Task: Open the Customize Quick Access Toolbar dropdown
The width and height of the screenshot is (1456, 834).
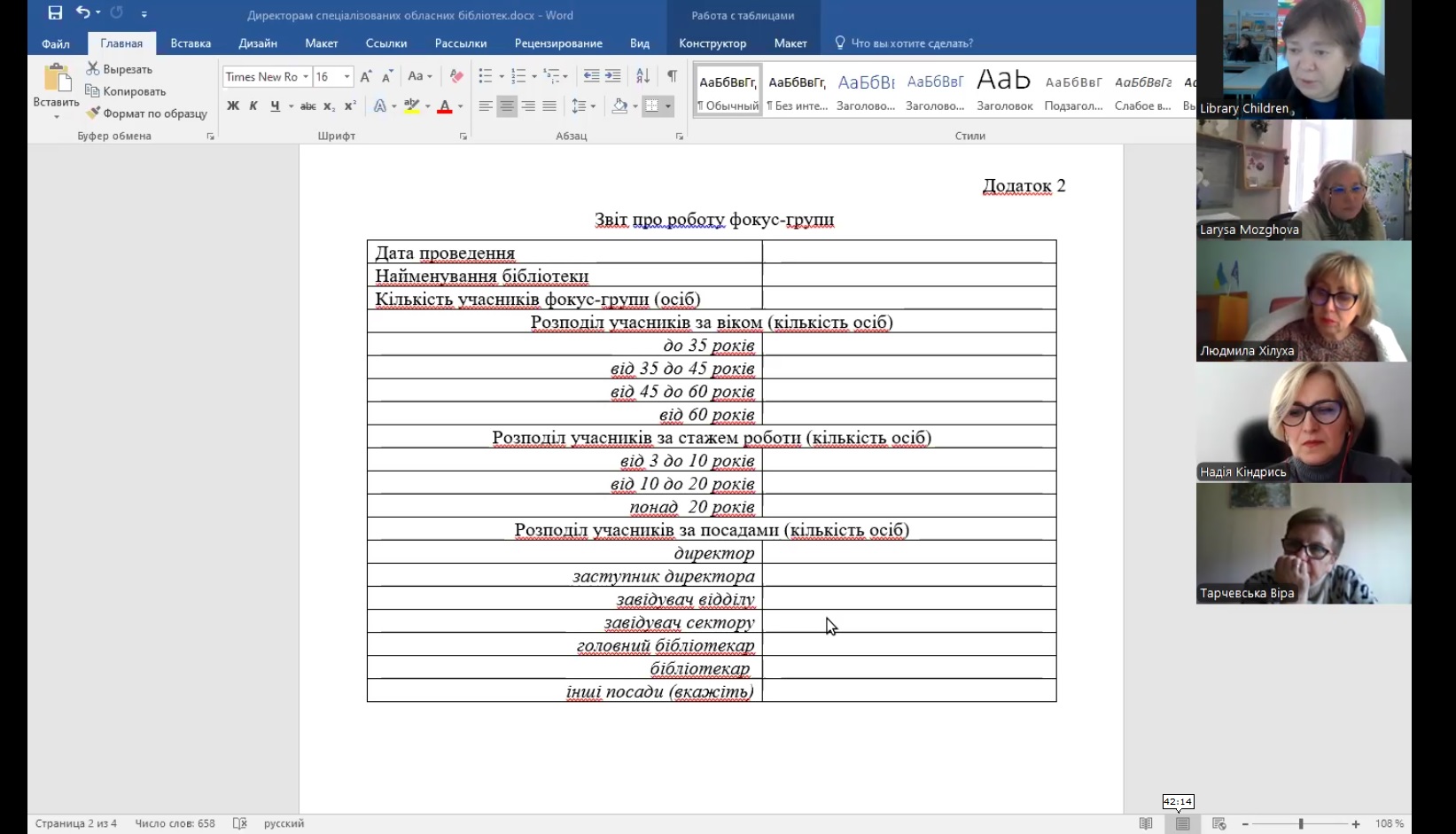Action: 144,14
